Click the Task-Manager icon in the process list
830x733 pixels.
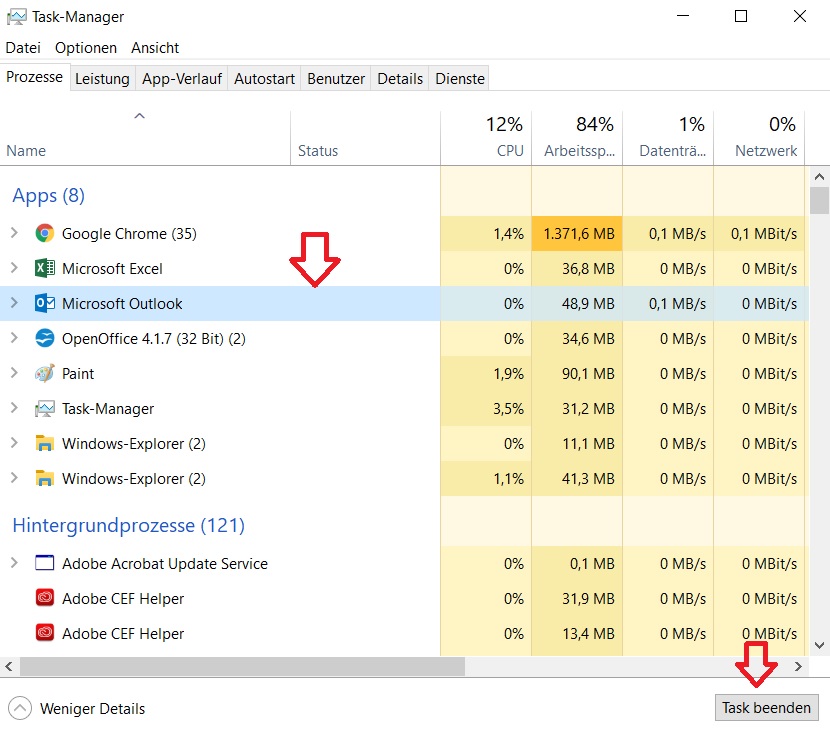click(45, 409)
